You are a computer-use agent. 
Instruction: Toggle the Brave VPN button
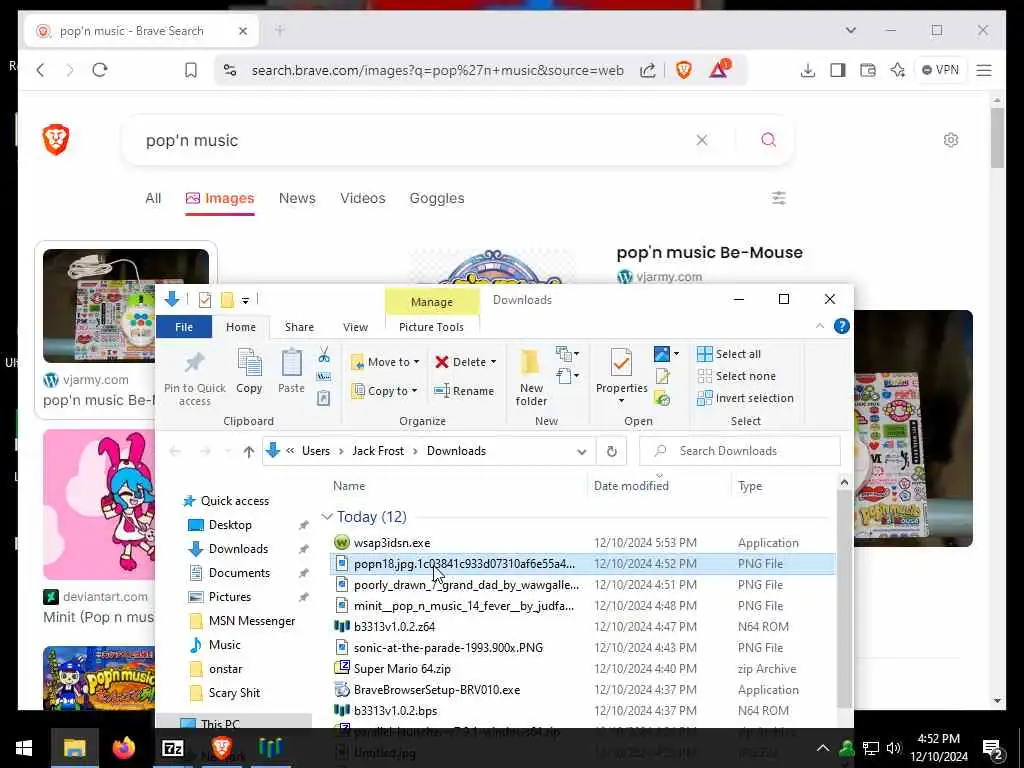pyautogui.click(x=940, y=70)
